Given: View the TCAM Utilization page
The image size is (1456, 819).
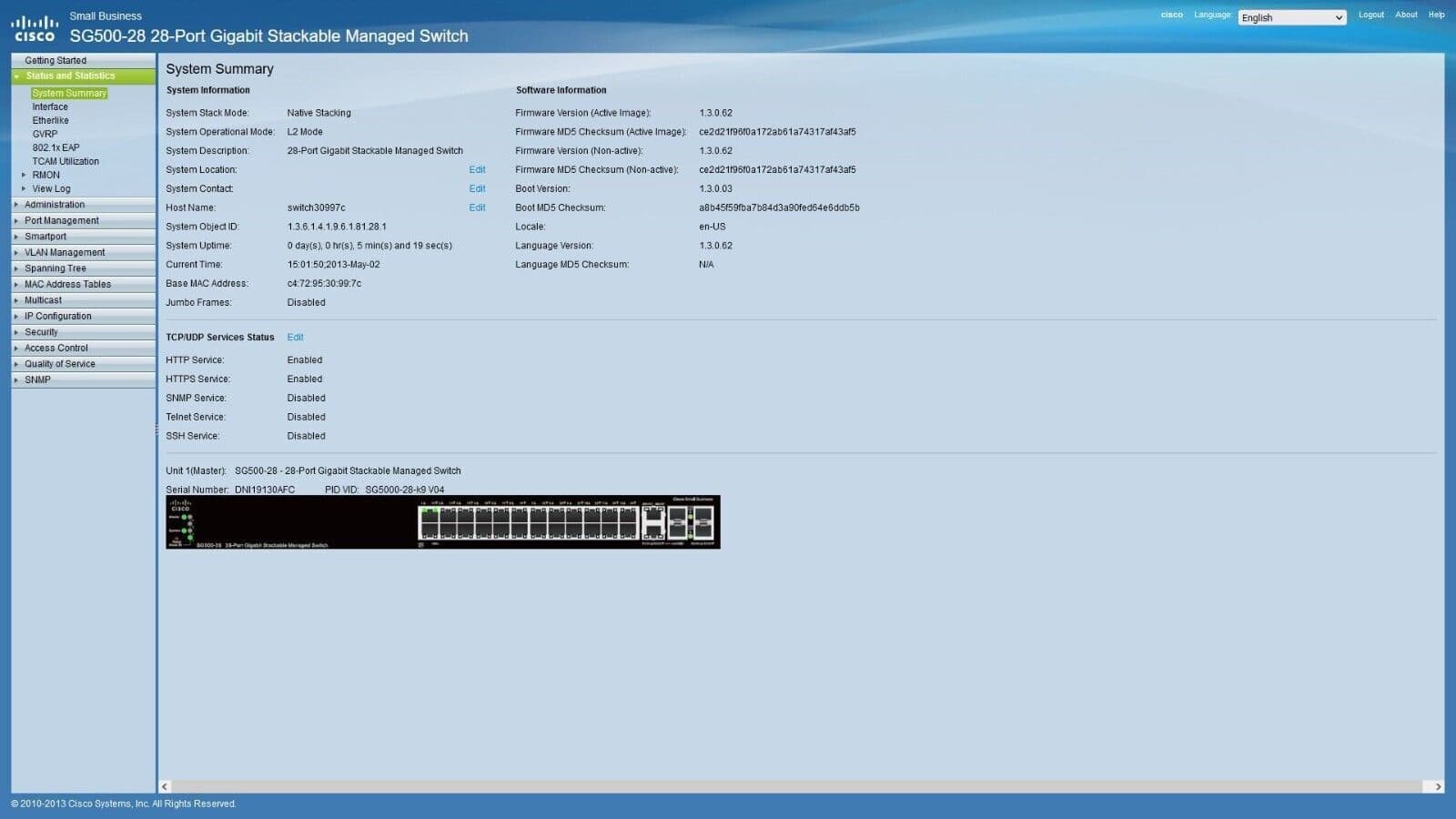Looking at the screenshot, I should point(66,161).
